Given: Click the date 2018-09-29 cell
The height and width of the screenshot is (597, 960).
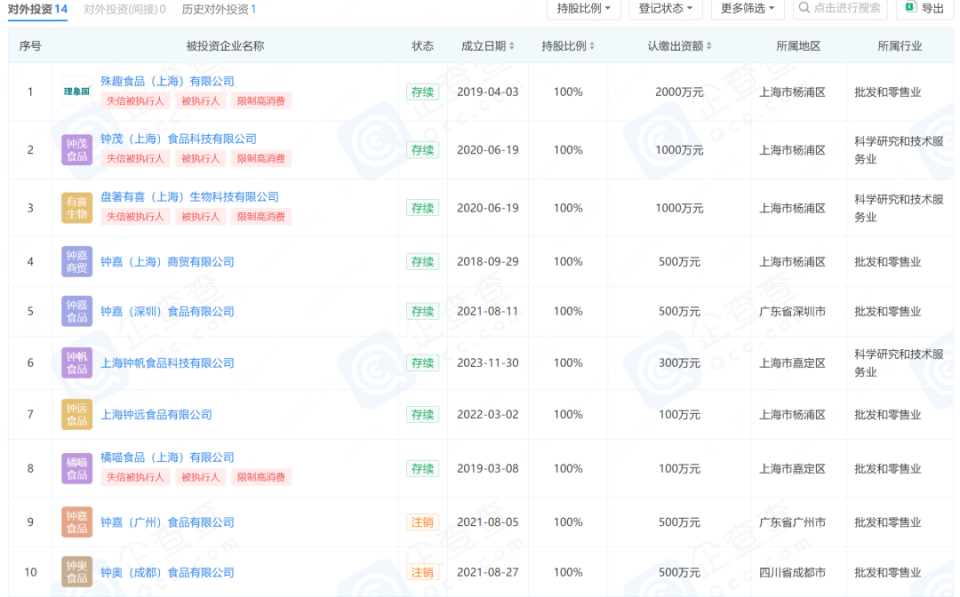Looking at the screenshot, I should point(488,261).
